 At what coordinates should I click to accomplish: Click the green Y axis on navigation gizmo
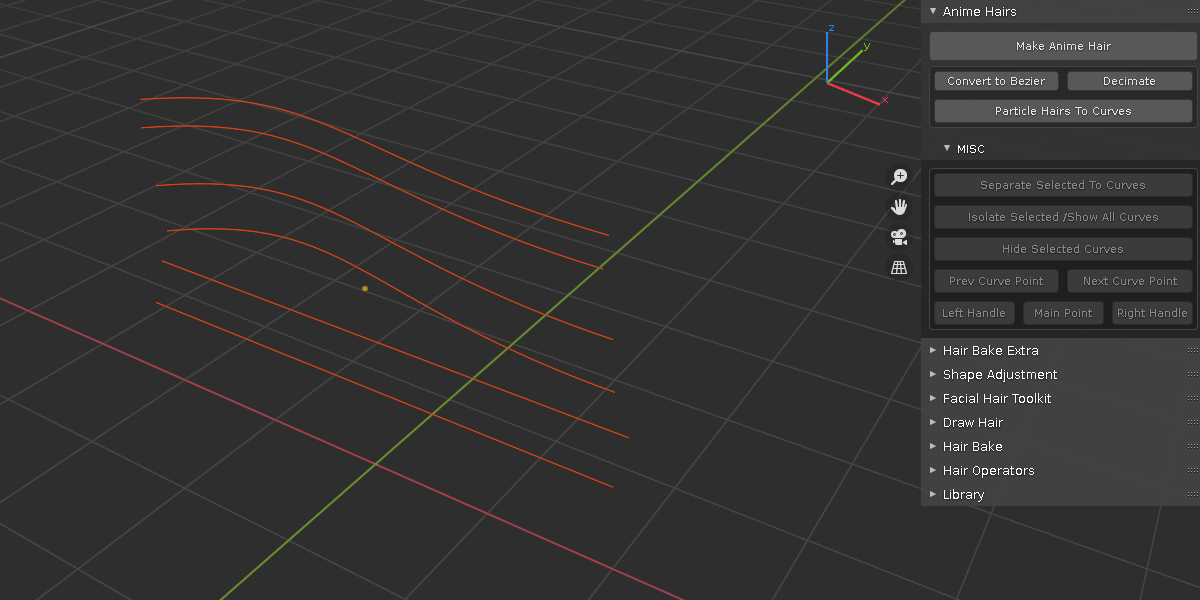click(866, 46)
